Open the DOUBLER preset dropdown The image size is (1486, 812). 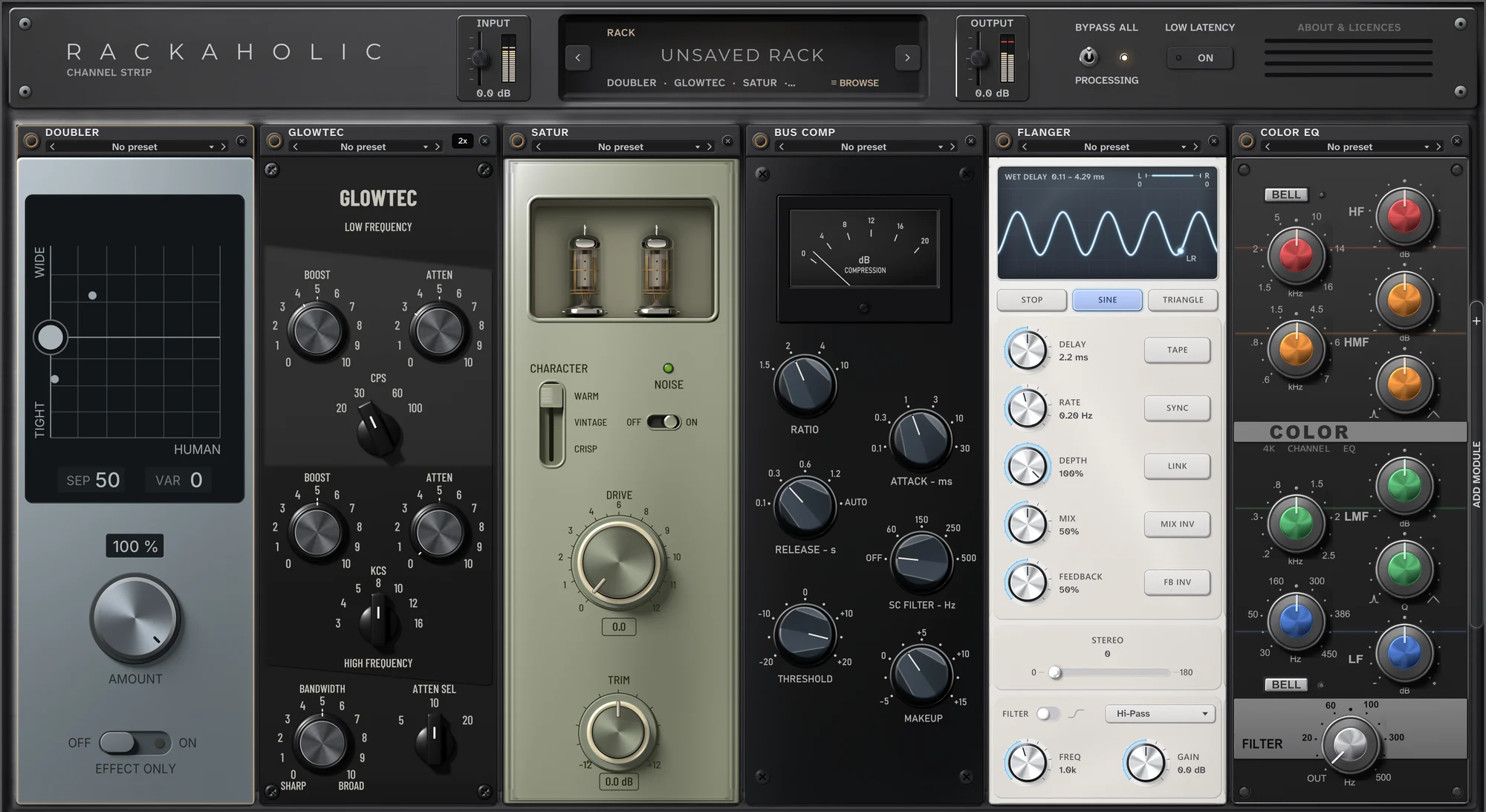coord(134,147)
